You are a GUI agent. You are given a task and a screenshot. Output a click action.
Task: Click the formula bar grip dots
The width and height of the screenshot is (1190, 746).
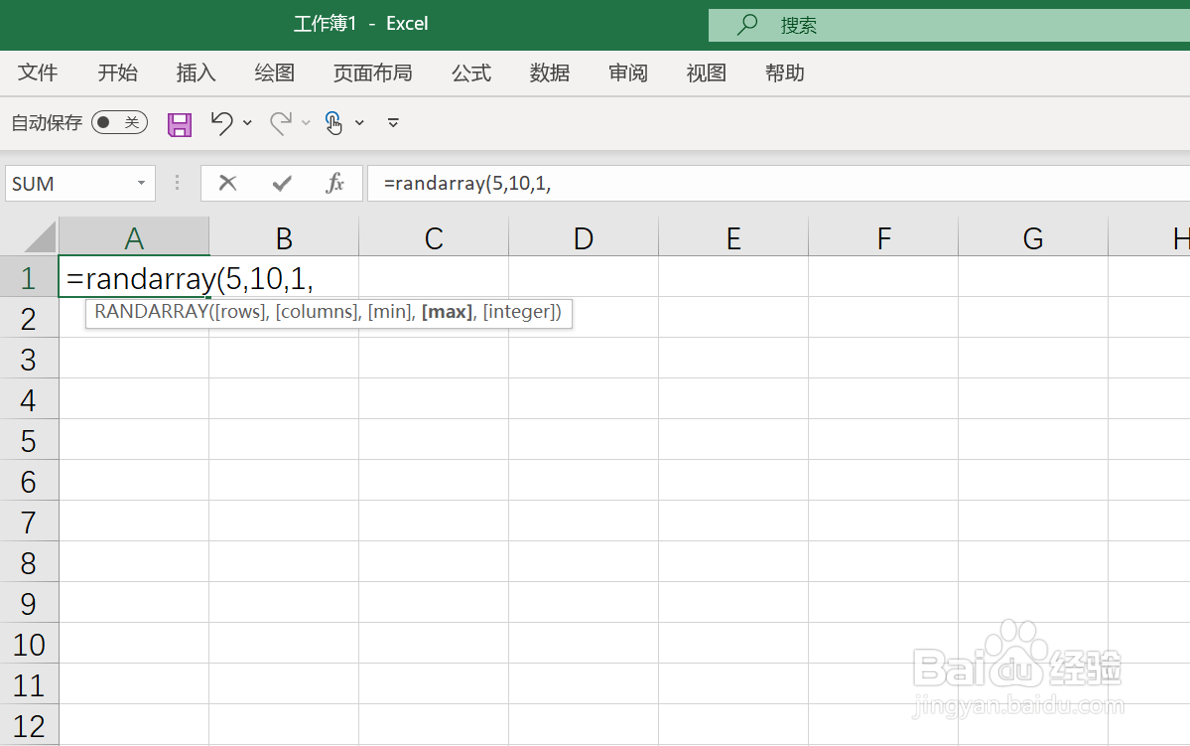tap(177, 183)
